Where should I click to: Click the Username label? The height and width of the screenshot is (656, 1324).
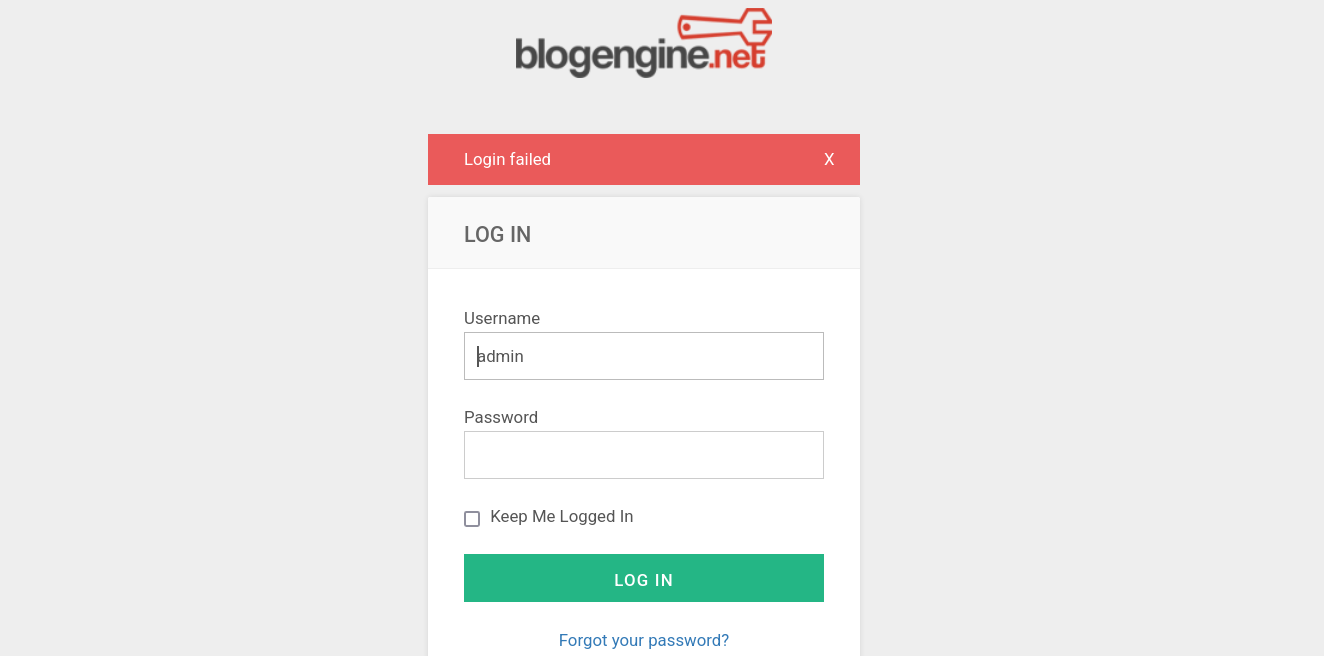(x=502, y=318)
